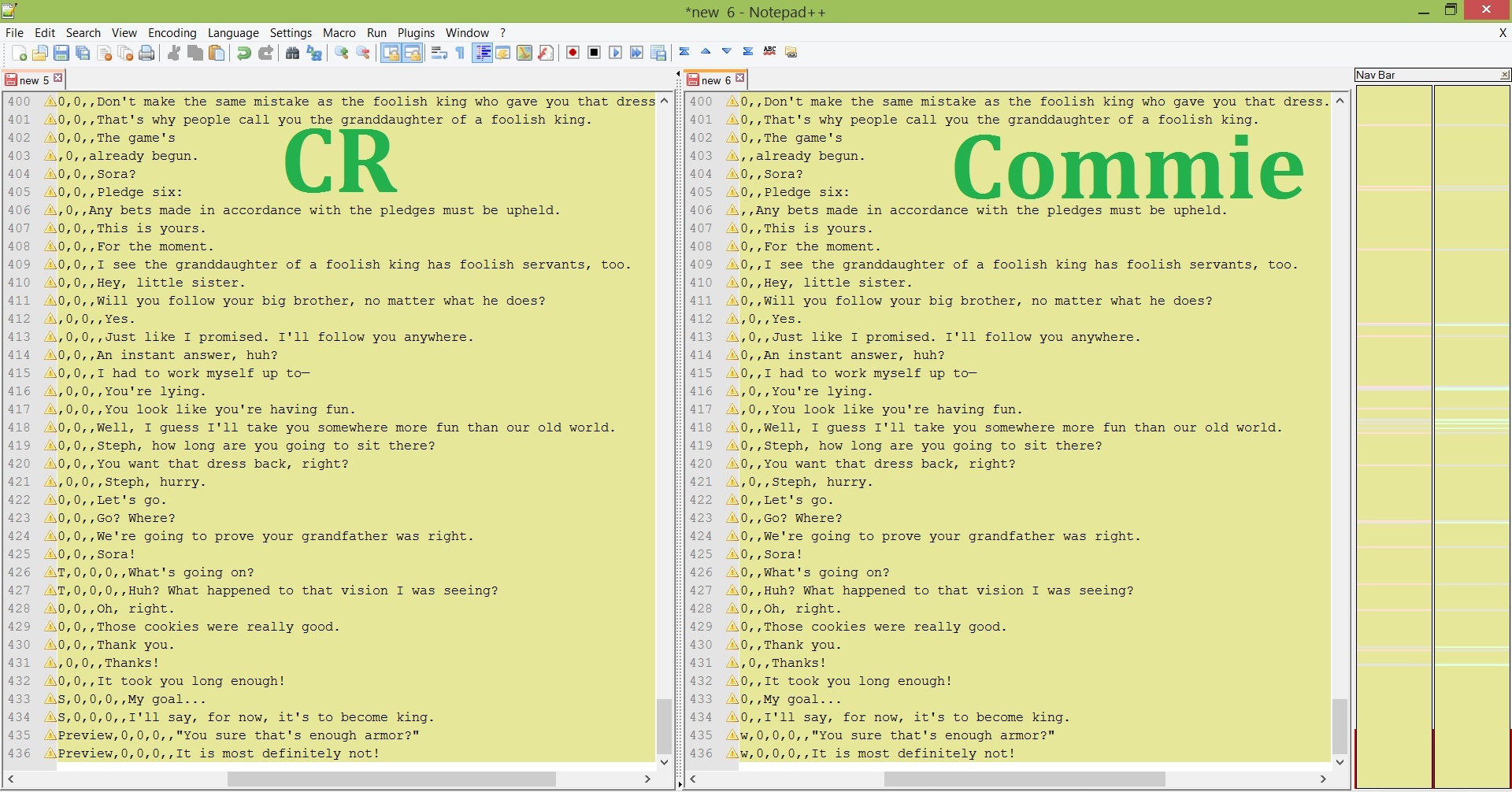Save the current file with the Save icon
Screen dimensions: 1512x792
coord(61,53)
